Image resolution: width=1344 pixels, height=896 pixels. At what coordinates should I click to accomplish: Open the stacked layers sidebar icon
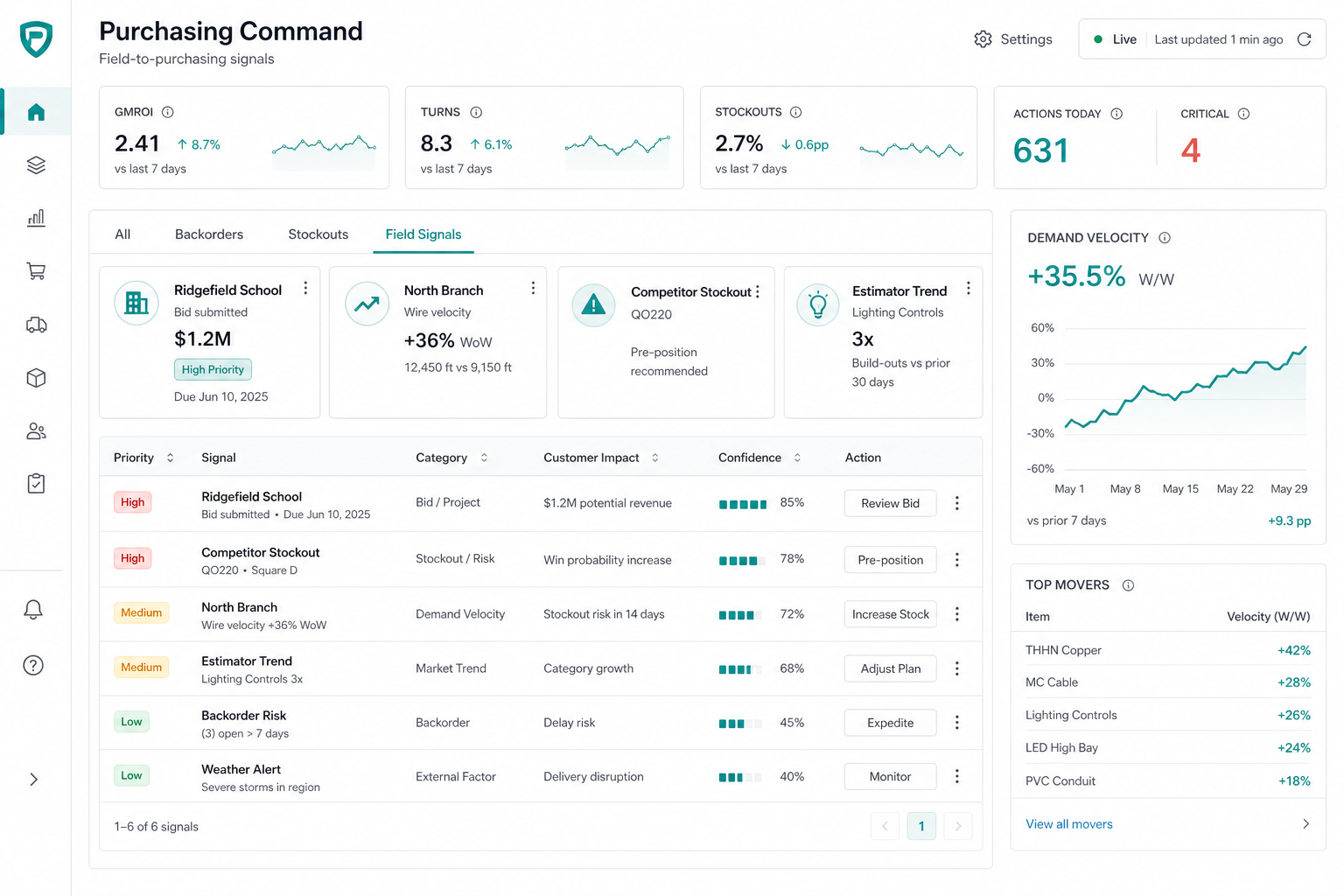coord(36,165)
